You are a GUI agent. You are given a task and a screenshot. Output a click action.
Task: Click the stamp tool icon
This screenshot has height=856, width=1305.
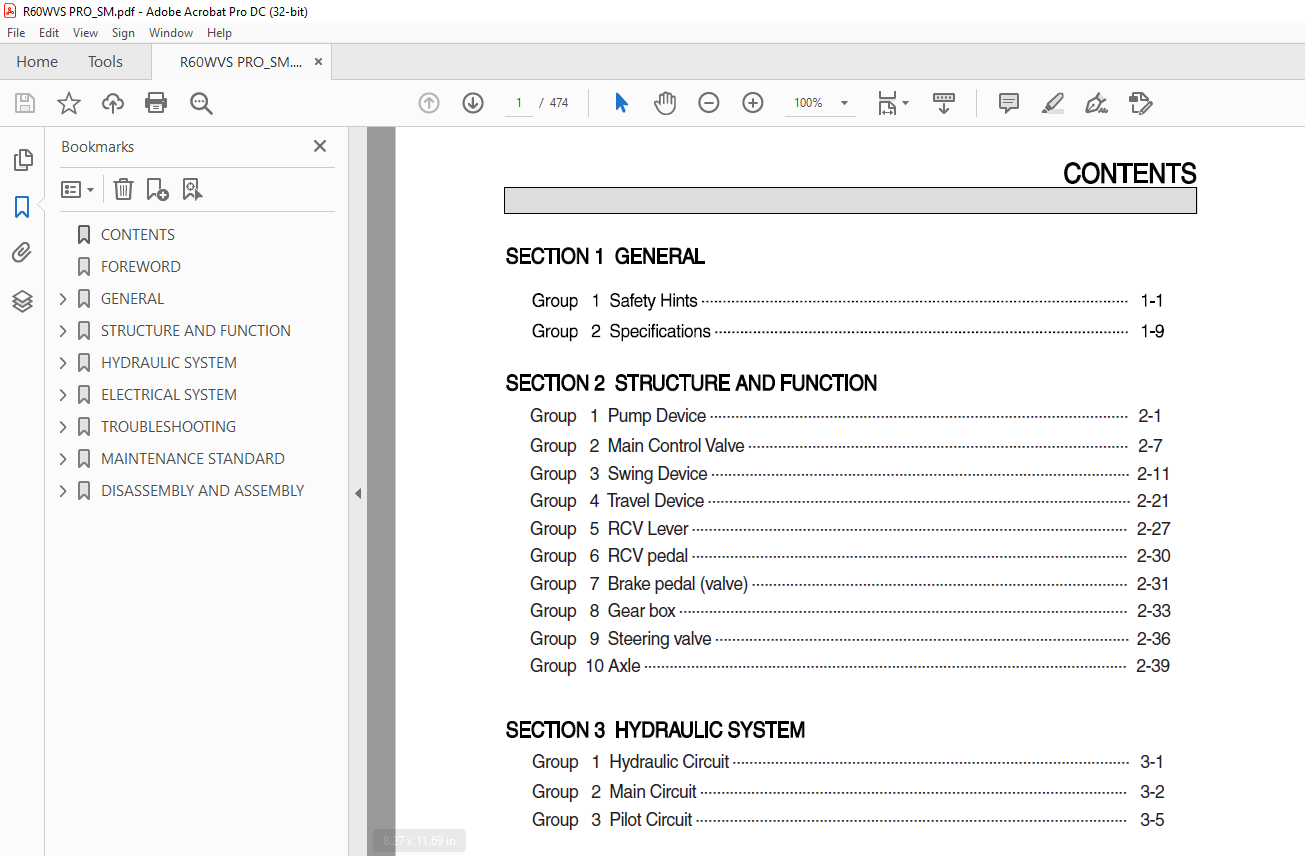1140,103
